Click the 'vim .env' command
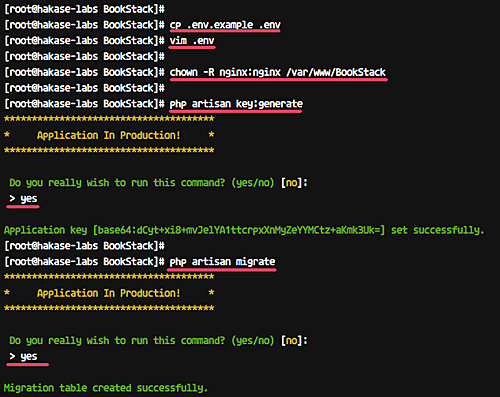The image size is (500, 397). [x=192, y=41]
